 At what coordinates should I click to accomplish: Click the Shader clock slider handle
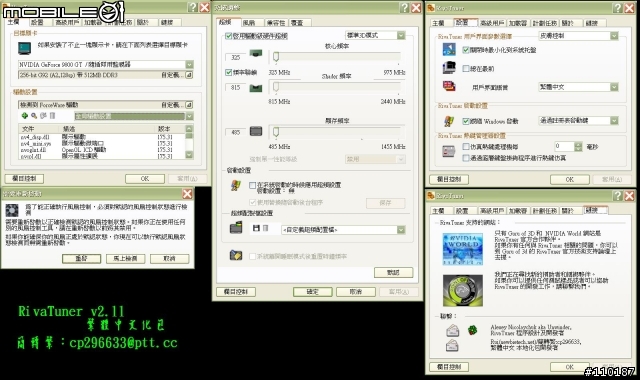click(276, 87)
